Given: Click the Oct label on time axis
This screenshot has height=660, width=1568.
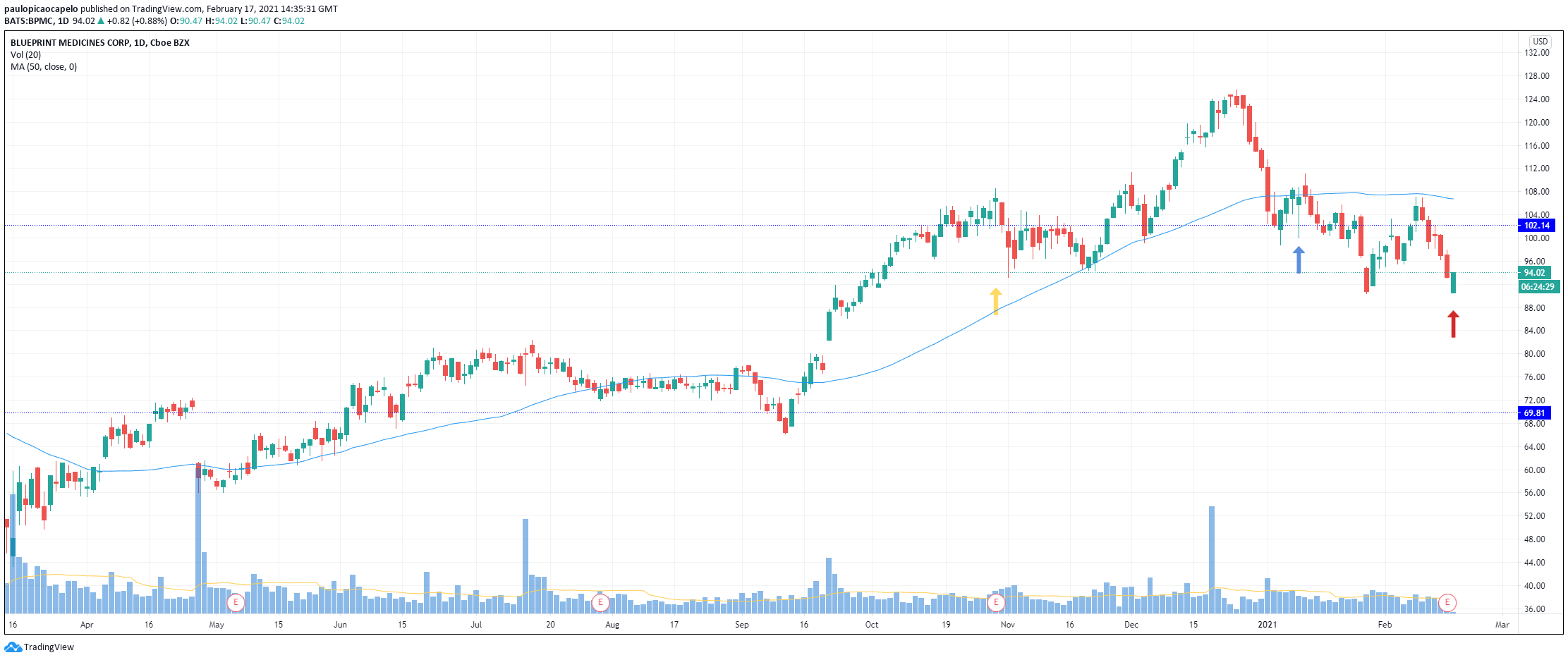Looking at the screenshot, I should pyautogui.click(x=872, y=625).
